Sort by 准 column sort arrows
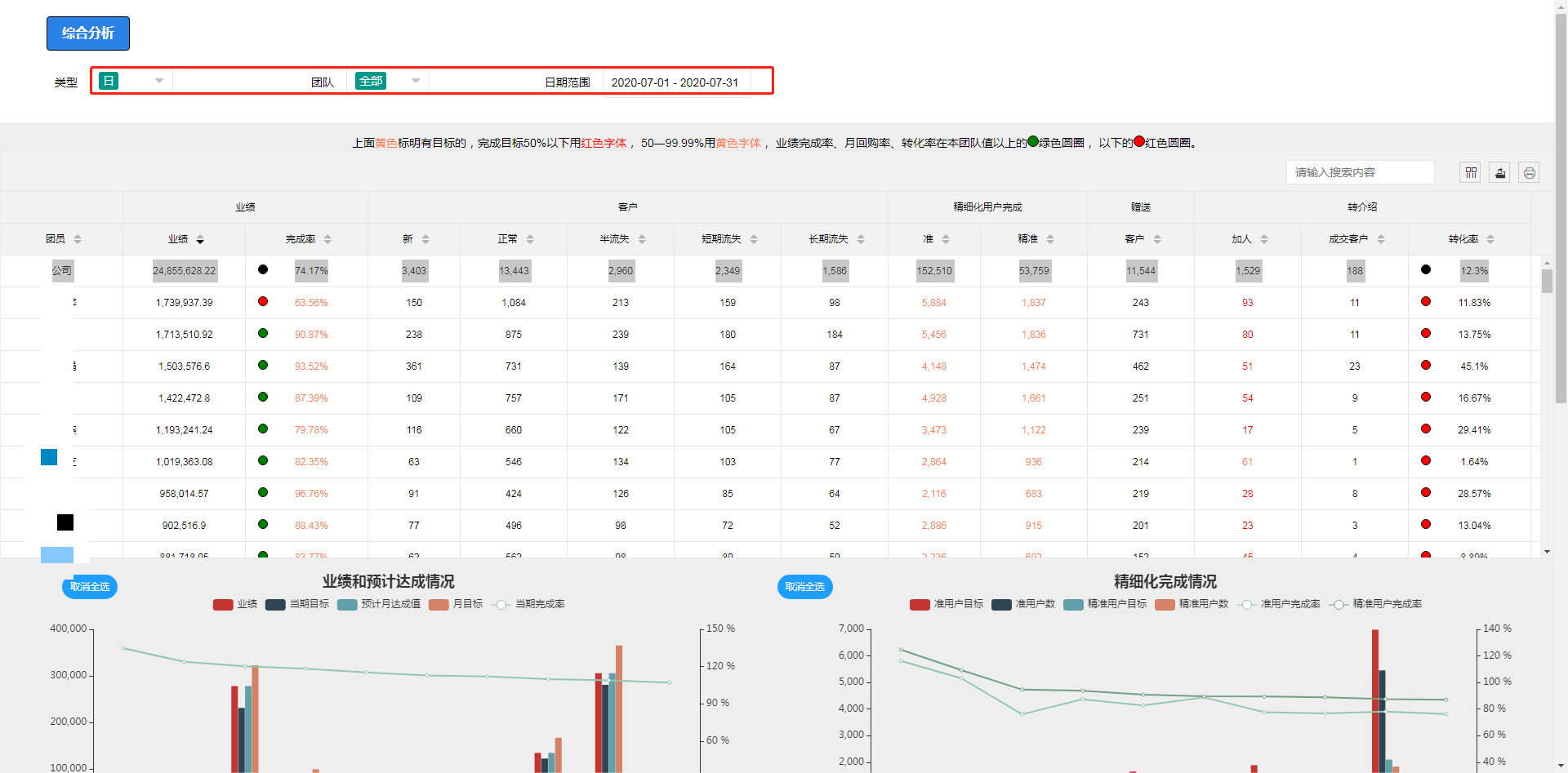This screenshot has height=773, width=1568. (x=946, y=239)
